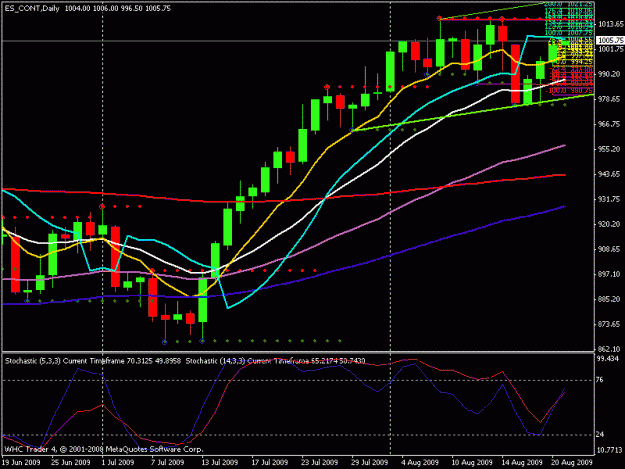The height and width of the screenshot is (469, 625).
Task: Click the 862.10 price axis label
Action: tap(609, 349)
